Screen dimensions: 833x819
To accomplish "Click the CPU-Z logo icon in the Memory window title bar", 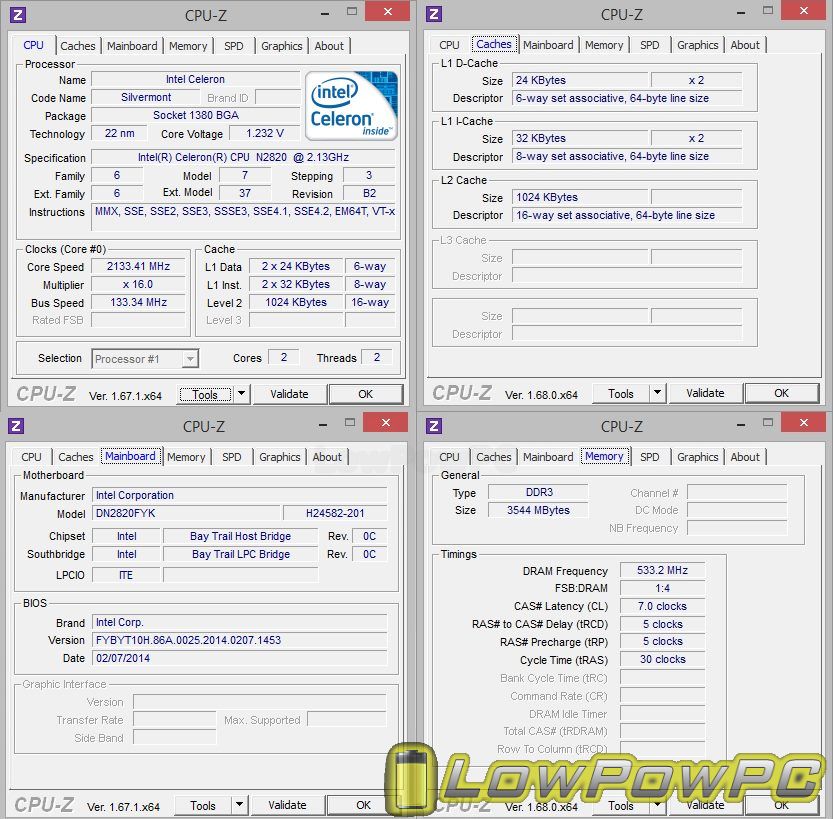I will point(434,426).
